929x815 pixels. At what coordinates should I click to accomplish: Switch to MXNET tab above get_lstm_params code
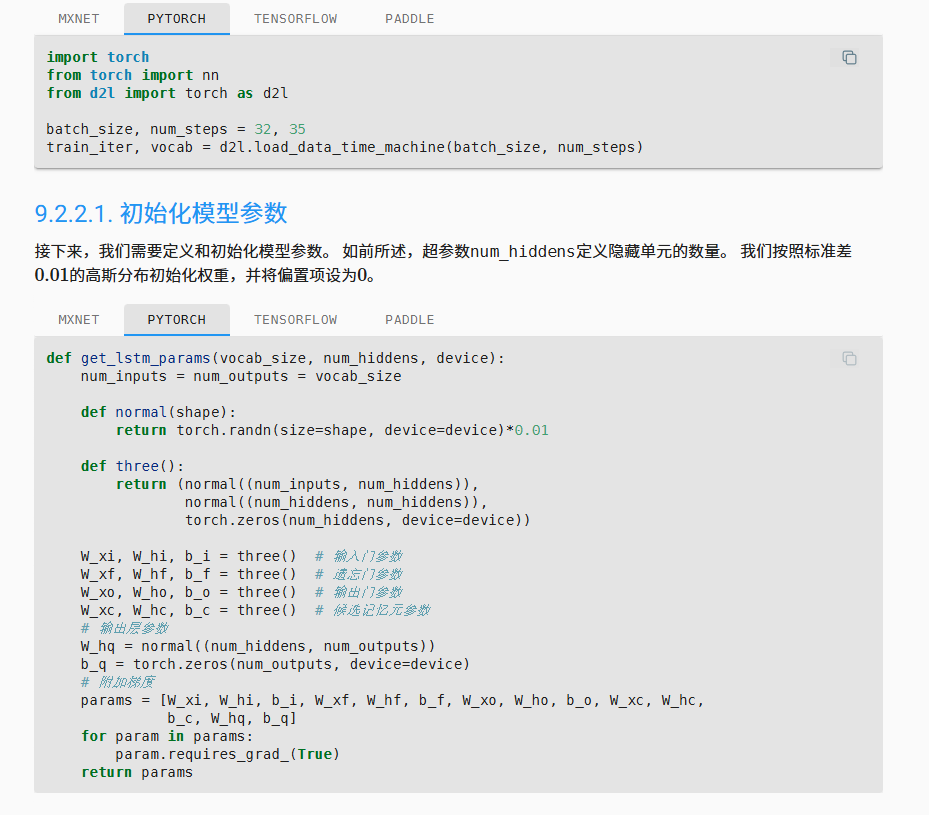pyautogui.click(x=79, y=320)
